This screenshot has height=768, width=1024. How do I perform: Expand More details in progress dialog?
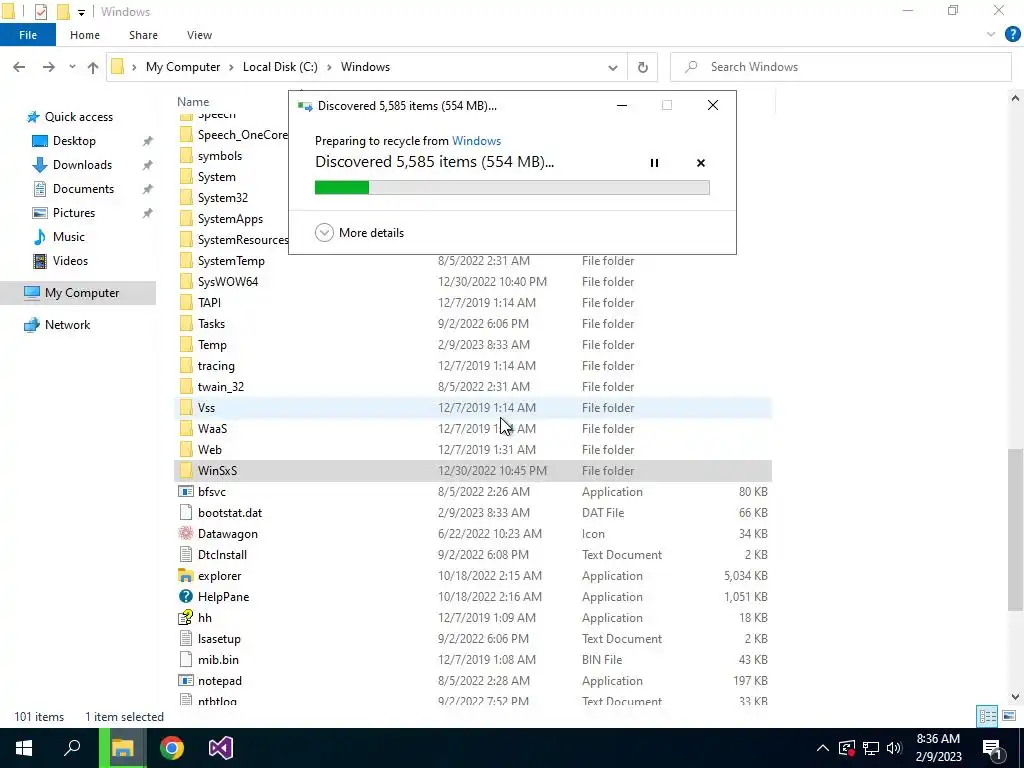[x=360, y=232]
